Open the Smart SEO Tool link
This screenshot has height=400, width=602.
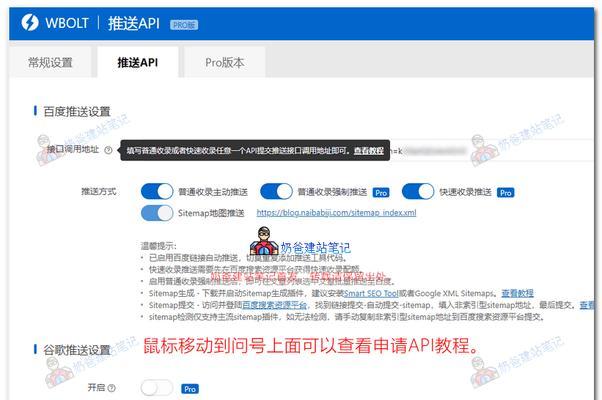coord(371,293)
